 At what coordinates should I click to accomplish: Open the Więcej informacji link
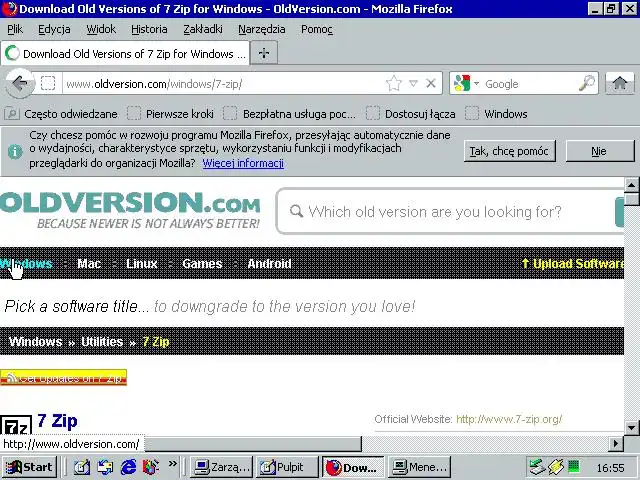[243, 163]
